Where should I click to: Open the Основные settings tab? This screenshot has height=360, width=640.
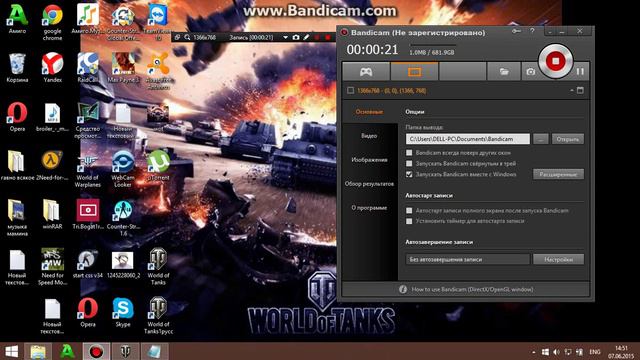pyautogui.click(x=369, y=111)
